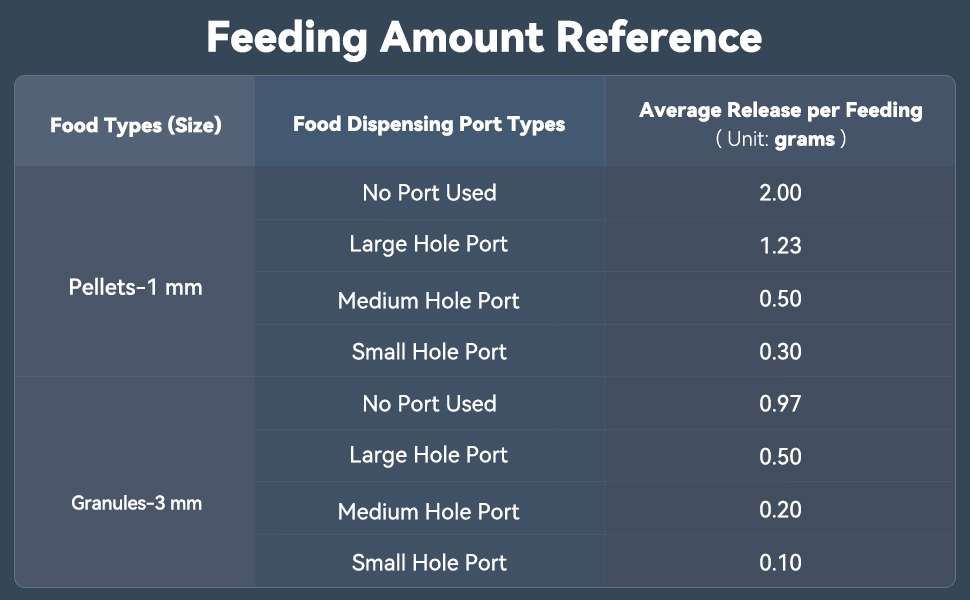Viewport: 970px width, 600px height.
Task: Select the Food Types (Size) column header
Action: click(x=136, y=125)
